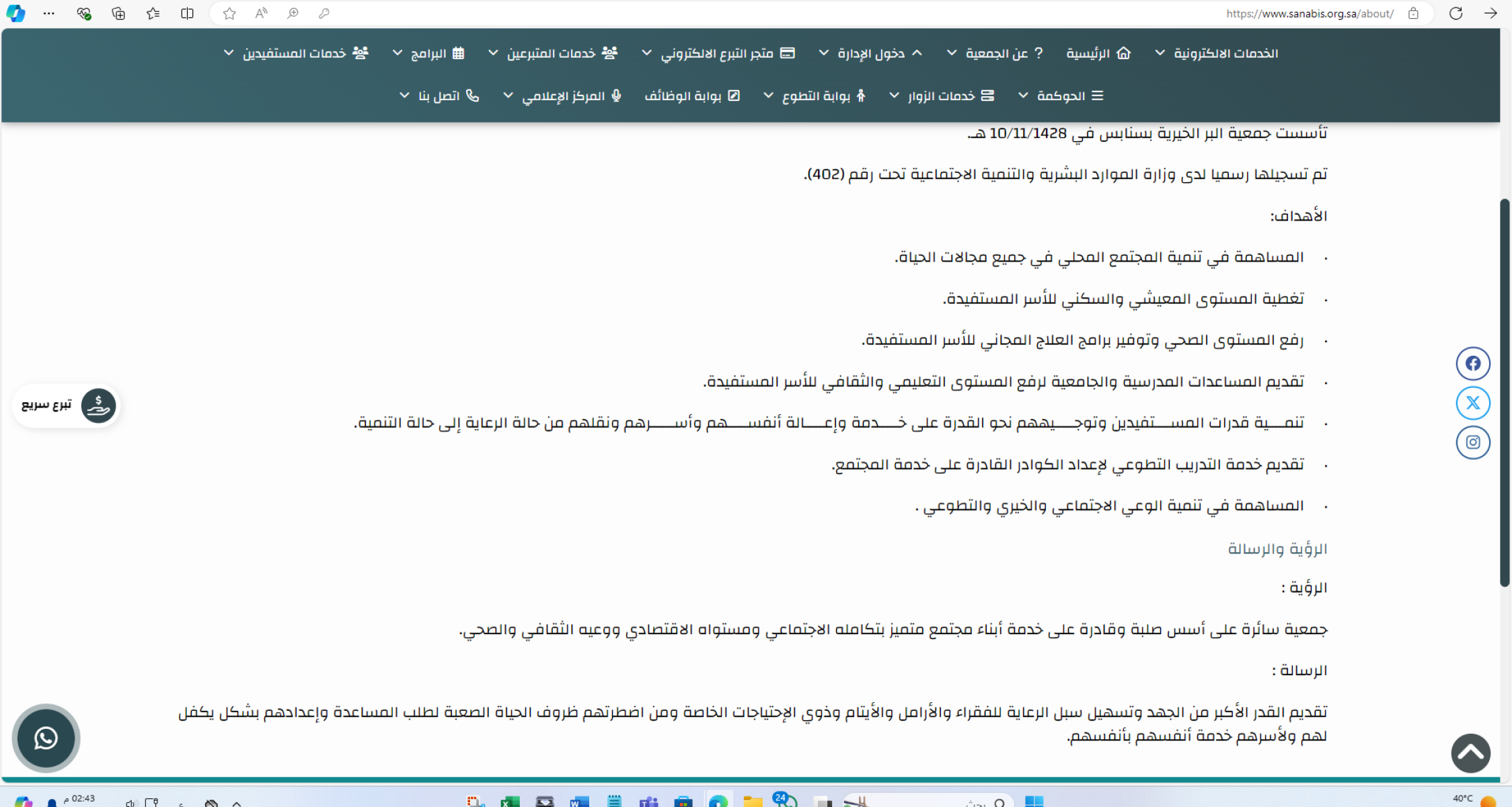Expand the خدمات الزوار dropdown menu

(x=942, y=95)
